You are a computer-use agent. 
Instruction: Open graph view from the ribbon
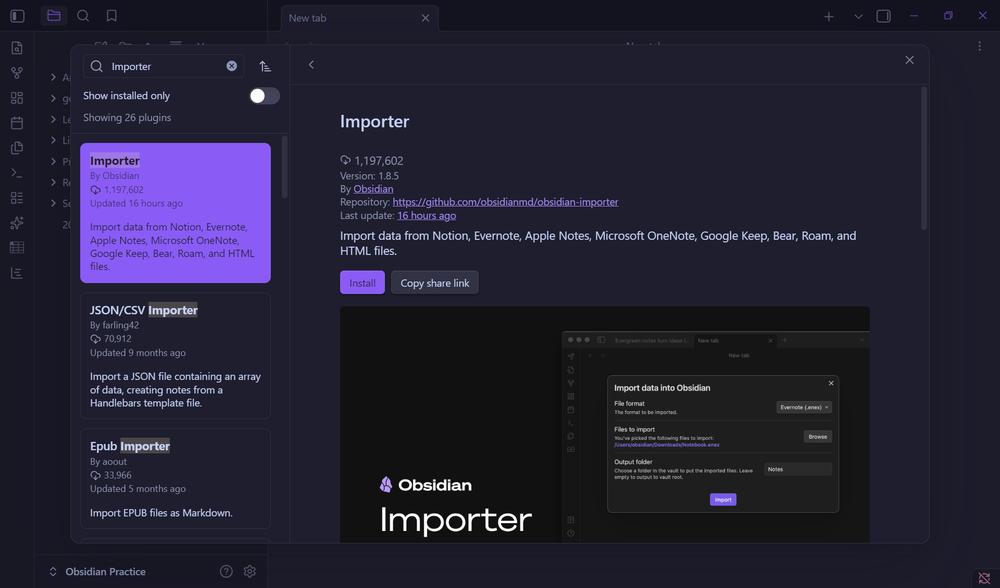pyautogui.click(x=17, y=73)
